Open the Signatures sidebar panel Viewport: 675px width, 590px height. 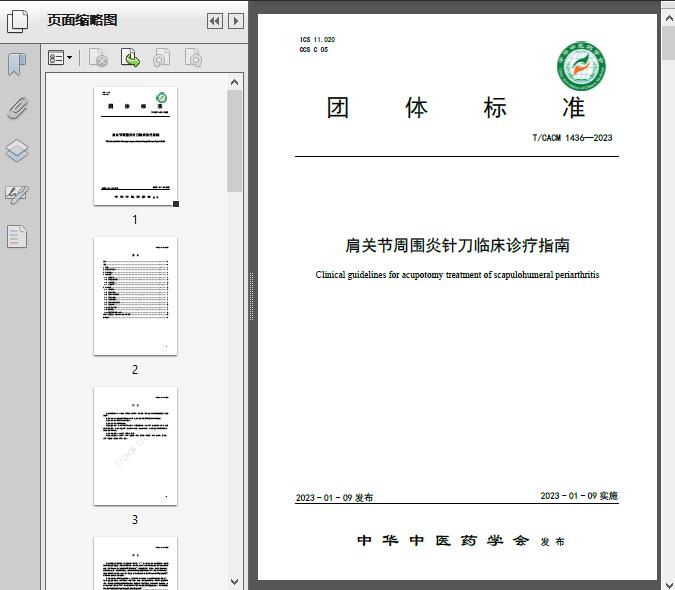click(x=17, y=194)
